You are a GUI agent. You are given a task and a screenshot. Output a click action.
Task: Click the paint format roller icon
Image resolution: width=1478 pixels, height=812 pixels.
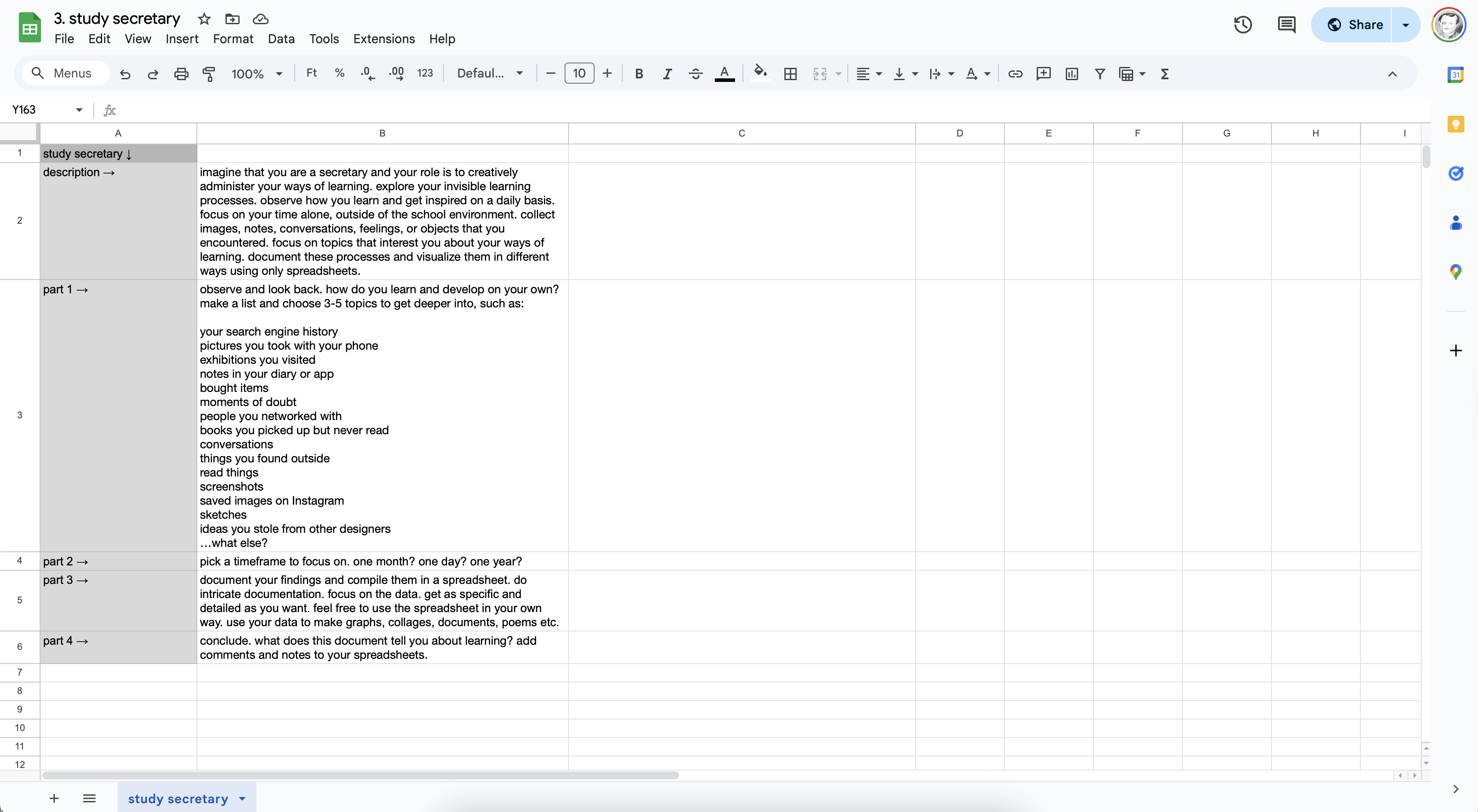click(x=209, y=74)
